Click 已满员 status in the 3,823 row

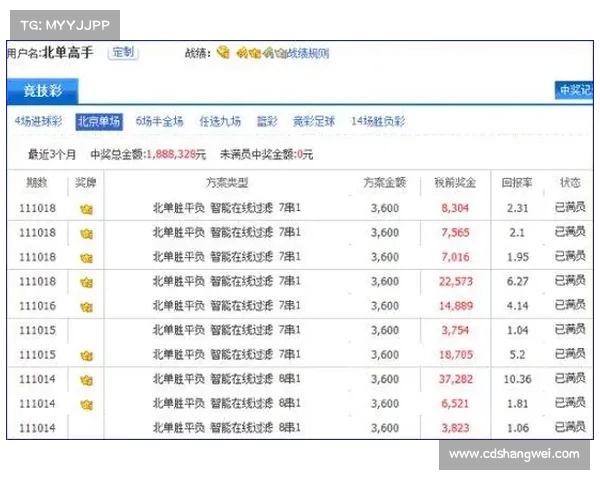(x=570, y=427)
